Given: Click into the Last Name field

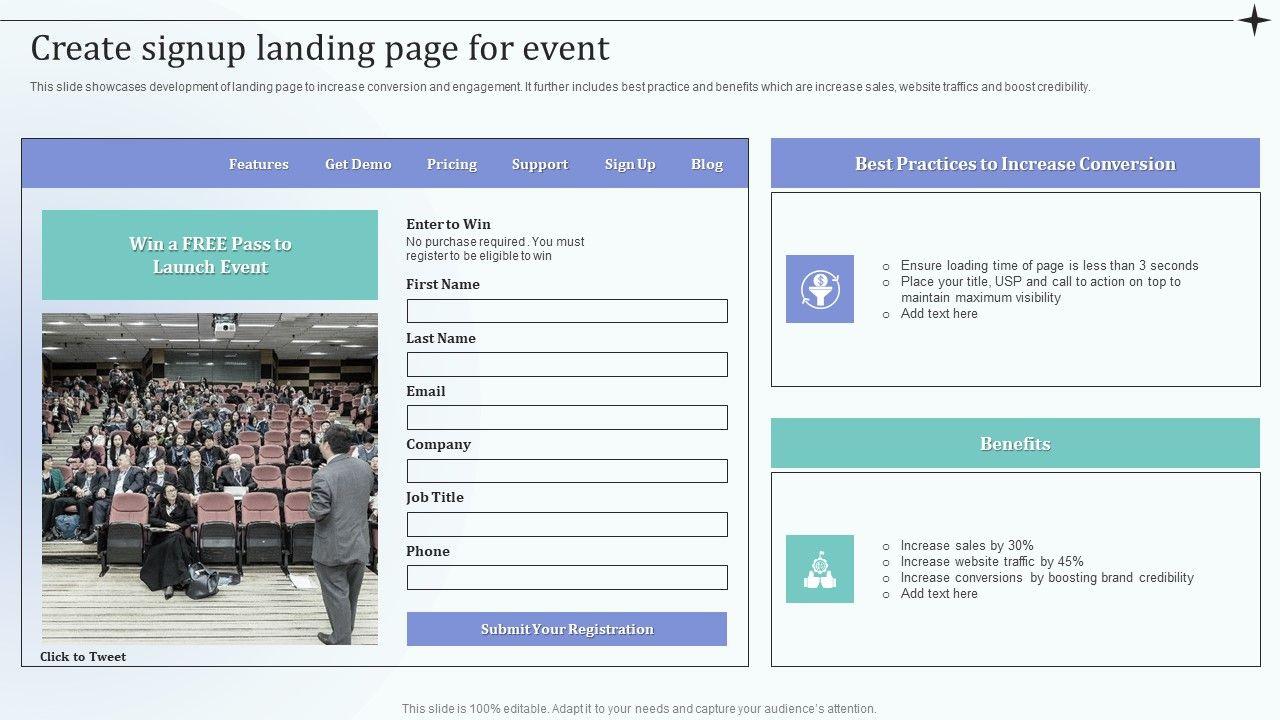Looking at the screenshot, I should pos(567,364).
